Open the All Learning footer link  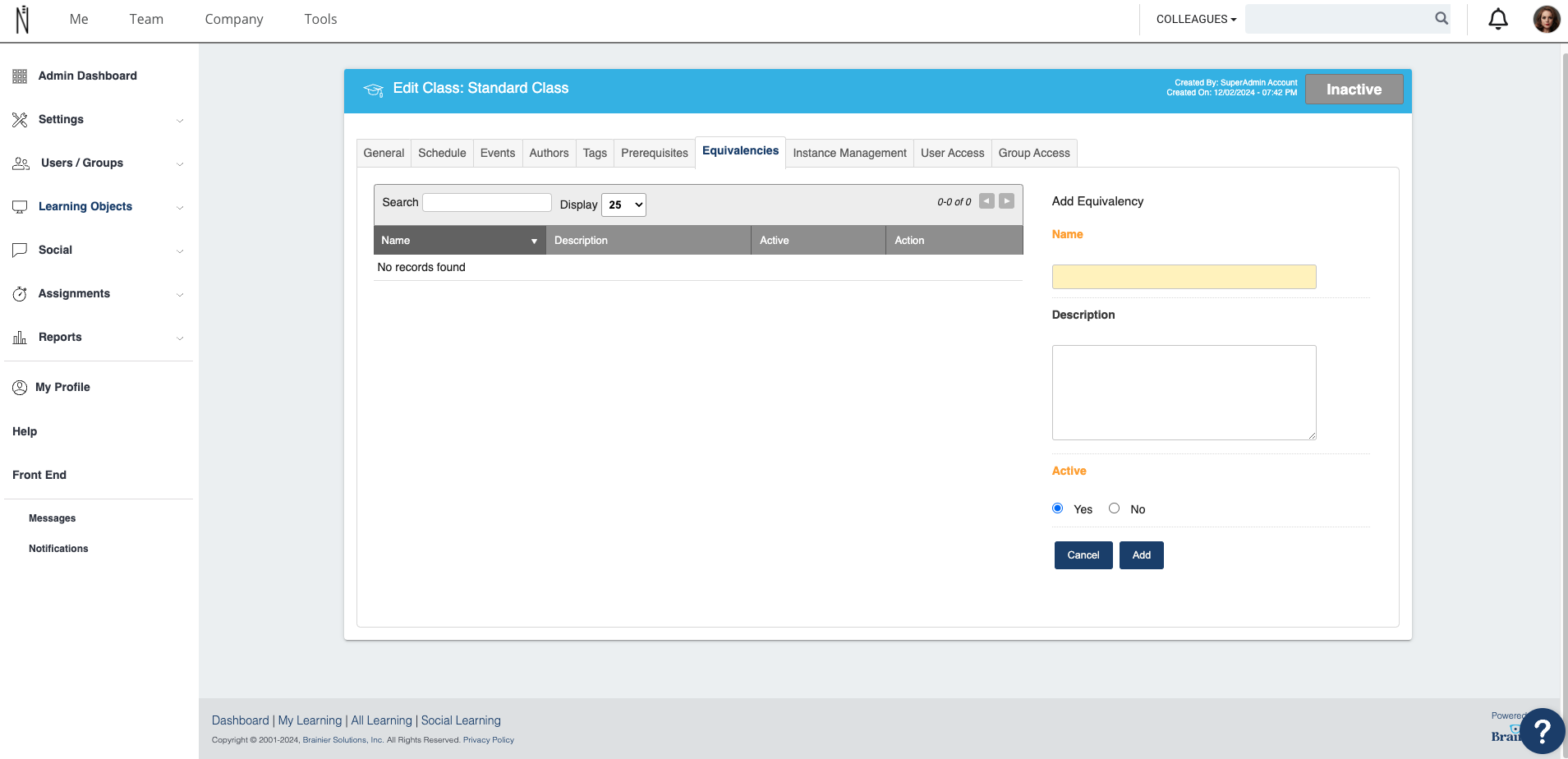coord(382,720)
